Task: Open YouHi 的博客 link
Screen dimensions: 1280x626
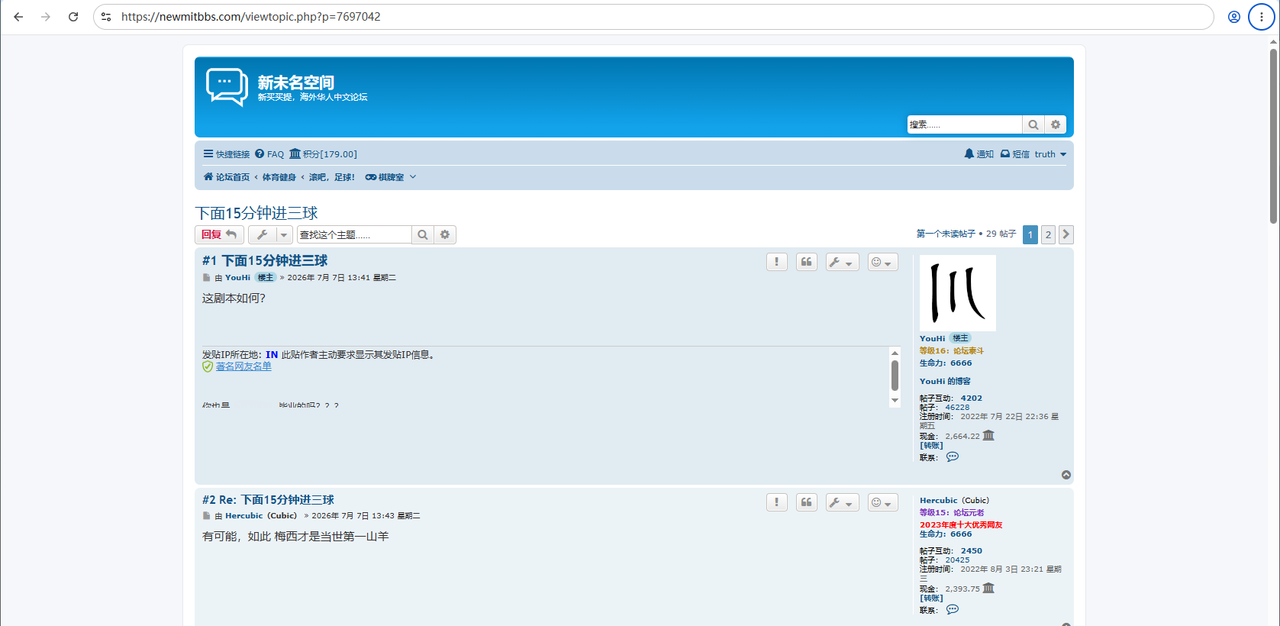Action: pyautogui.click(x=945, y=381)
